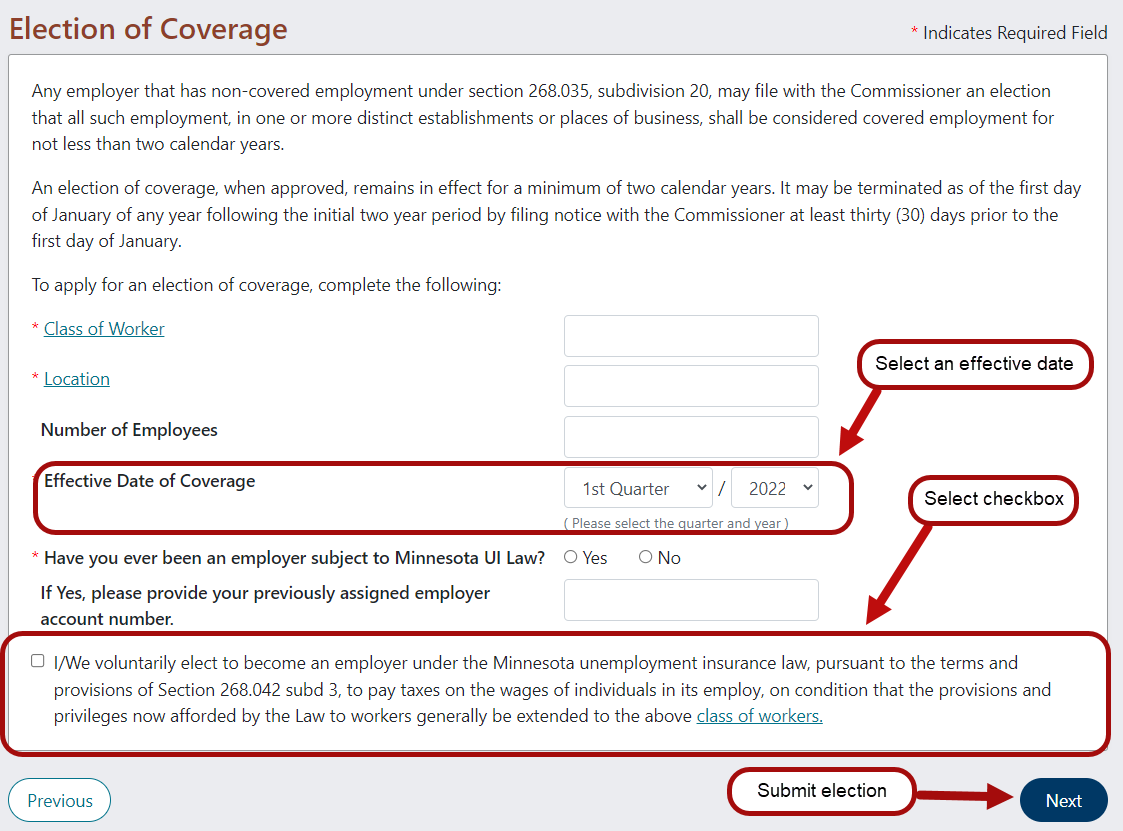Click the 'Select checkbox' callout bubble

tap(993, 499)
